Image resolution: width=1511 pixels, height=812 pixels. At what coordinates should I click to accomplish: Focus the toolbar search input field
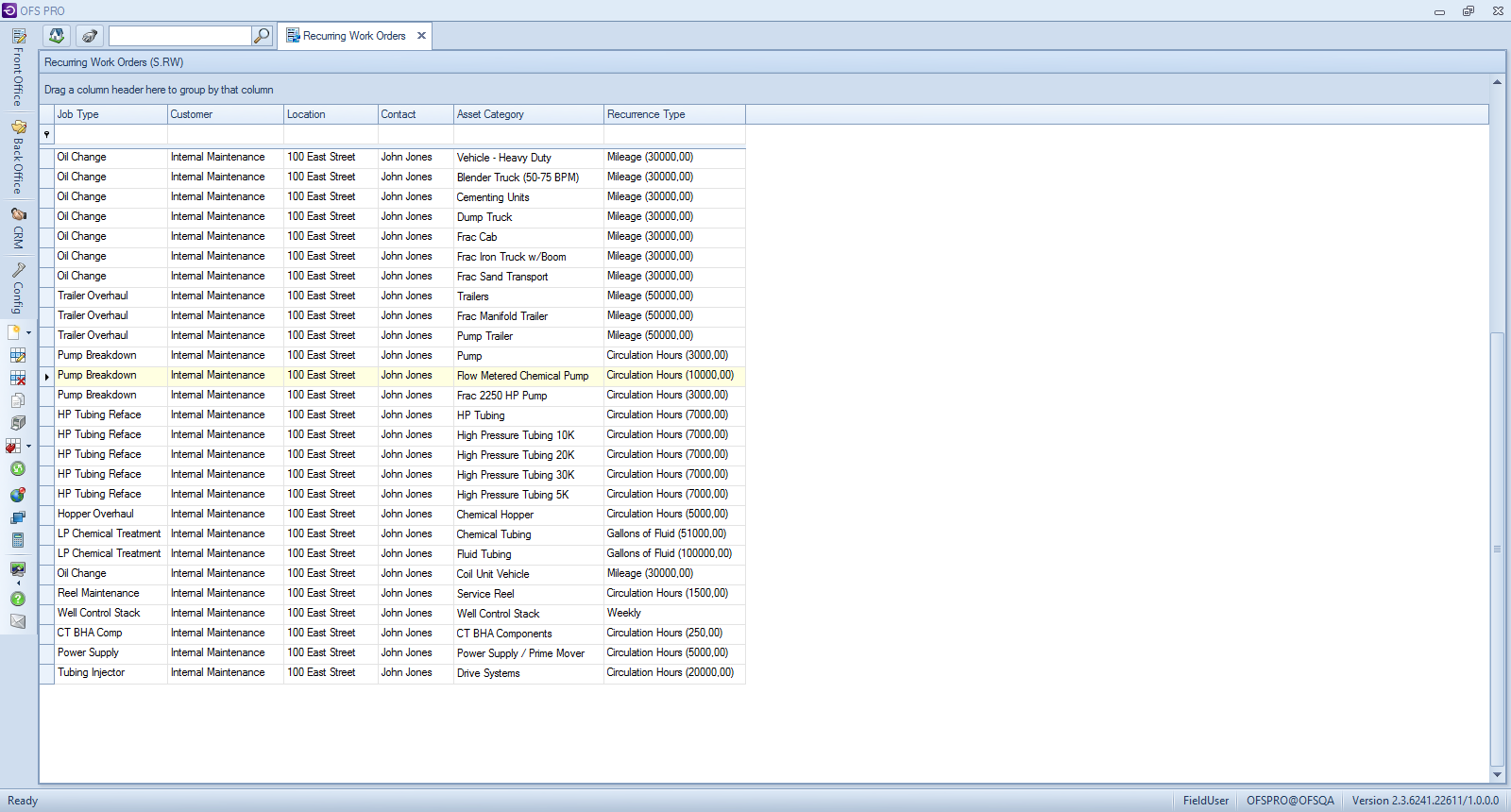pyautogui.click(x=180, y=36)
